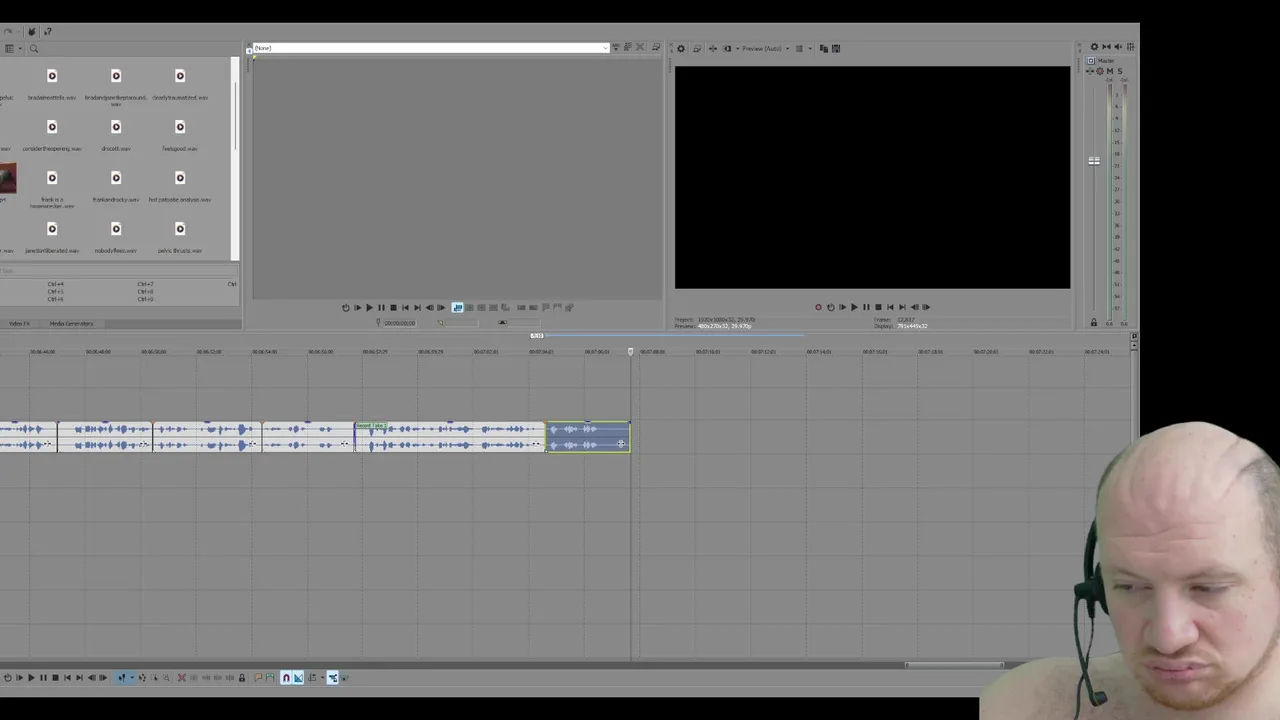Pause playback in video preview
Image resolution: width=1280 pixels, height=720 pixels.
point(866,307)
